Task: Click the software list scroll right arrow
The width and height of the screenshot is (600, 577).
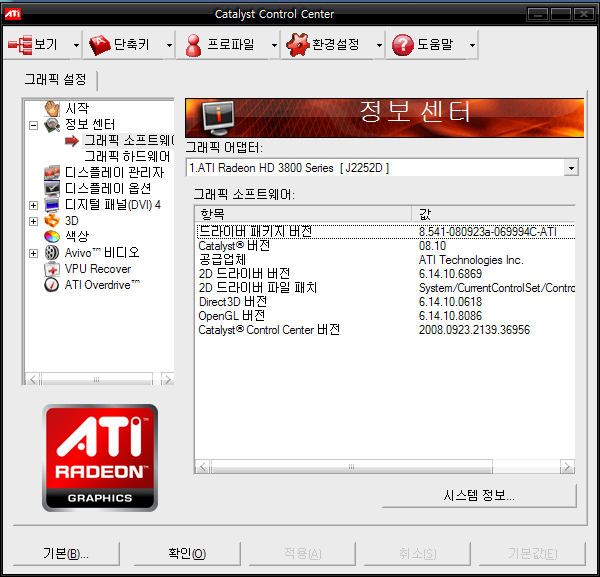Action: coord(567,467)
